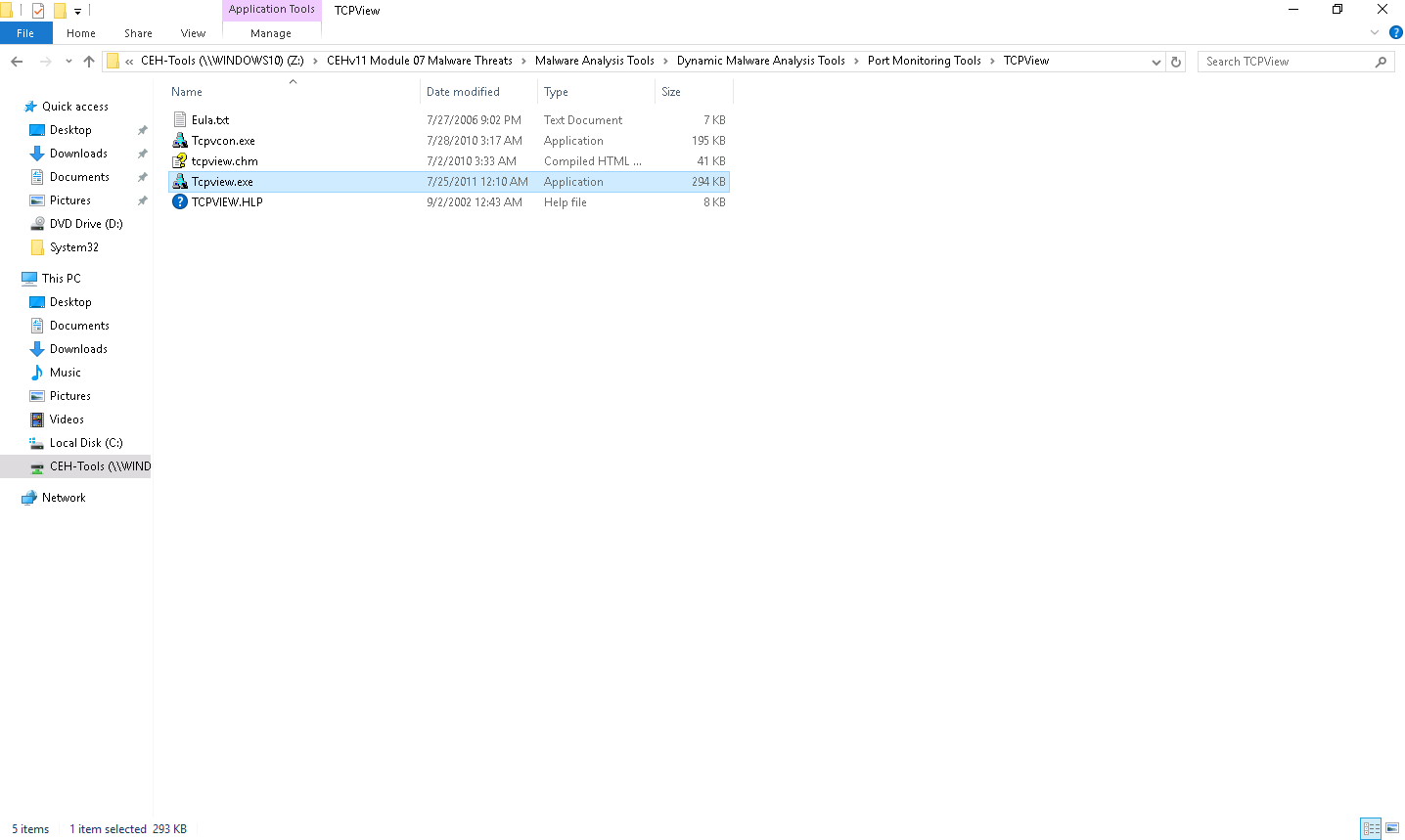Open the recent locations dropdown arrow
Image resolution: width=1405 pixels, height=840 pixels.
point(68,62)
